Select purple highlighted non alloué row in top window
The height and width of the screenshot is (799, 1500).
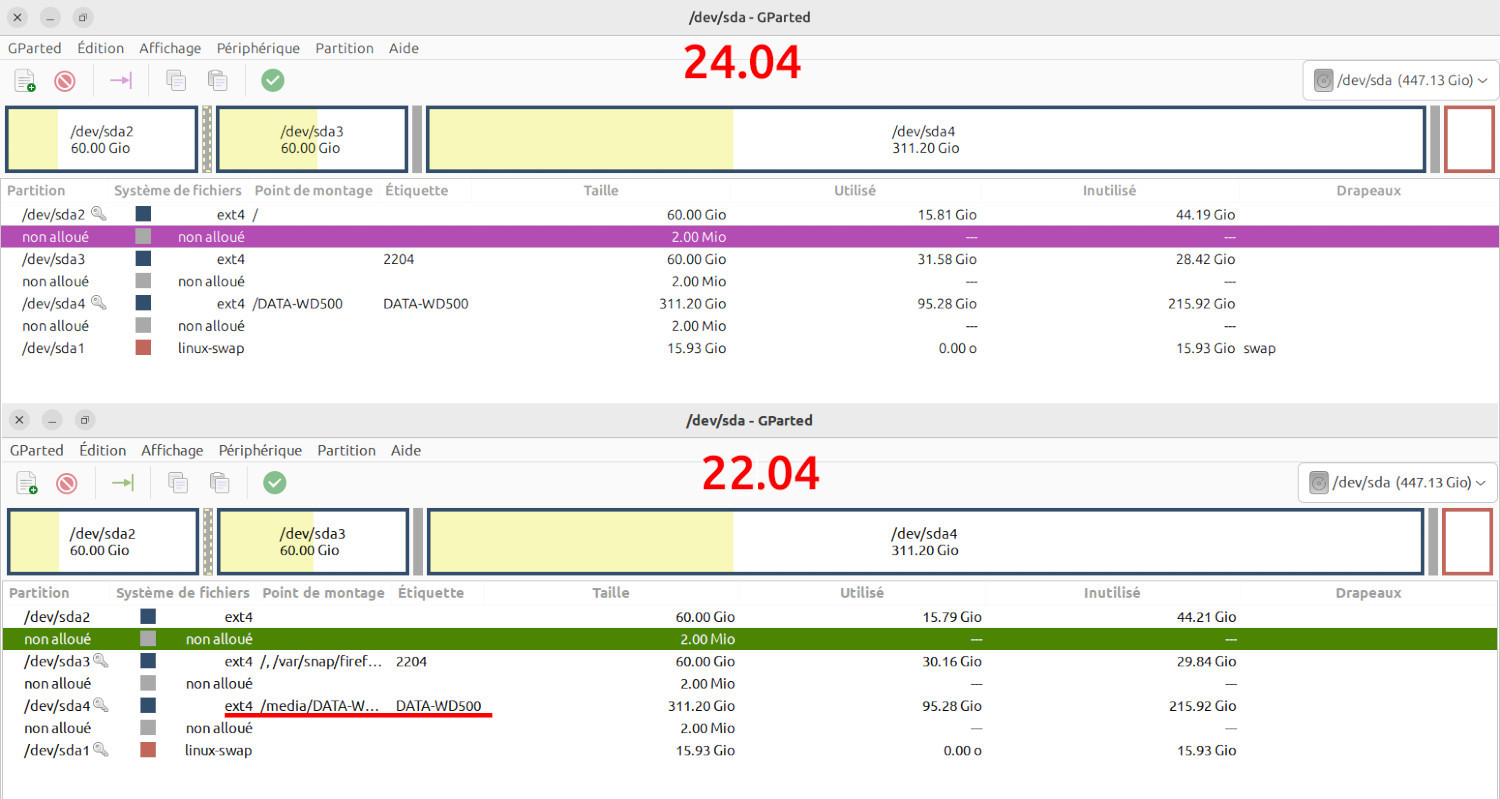(x=750, y=237)
